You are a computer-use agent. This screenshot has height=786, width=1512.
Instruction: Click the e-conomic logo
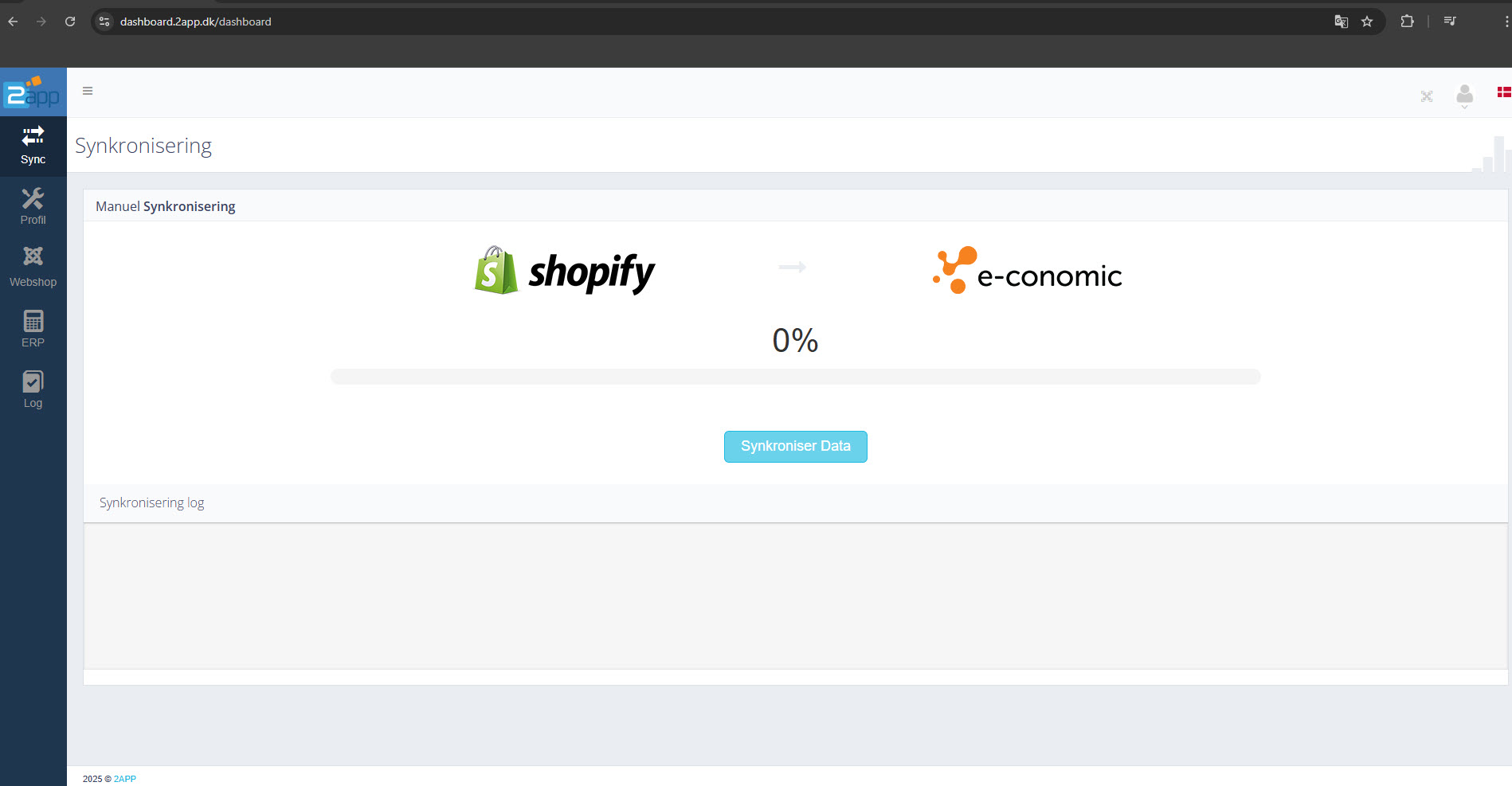1027,271
